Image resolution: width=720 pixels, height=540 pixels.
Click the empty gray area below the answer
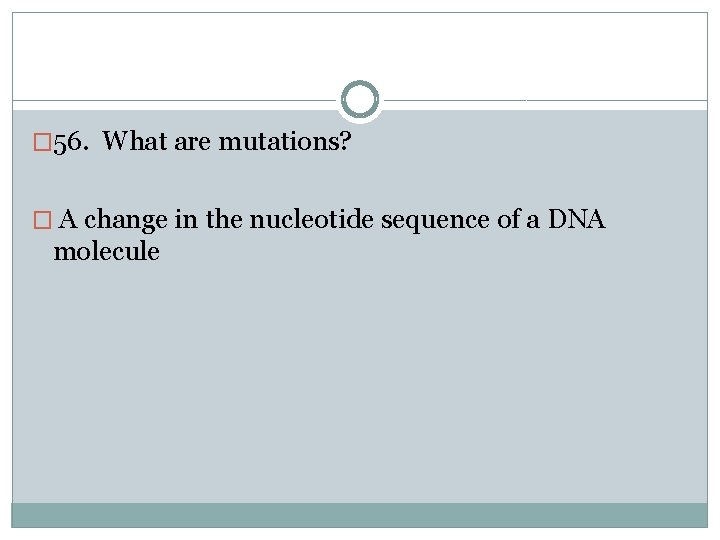(x=360, y=390)
